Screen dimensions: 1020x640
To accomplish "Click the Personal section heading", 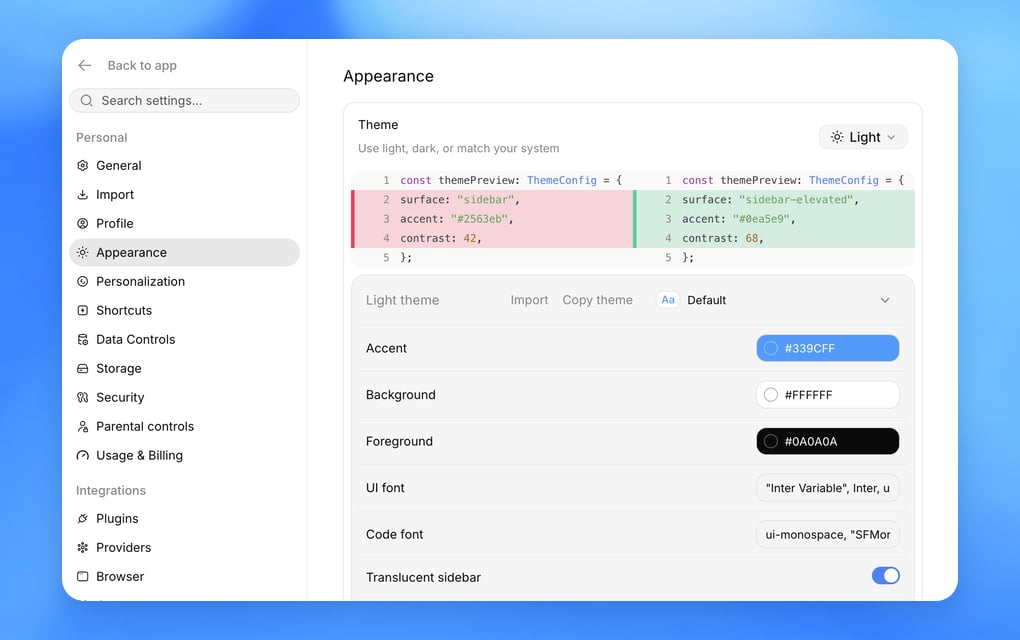I will click(101, 137).
